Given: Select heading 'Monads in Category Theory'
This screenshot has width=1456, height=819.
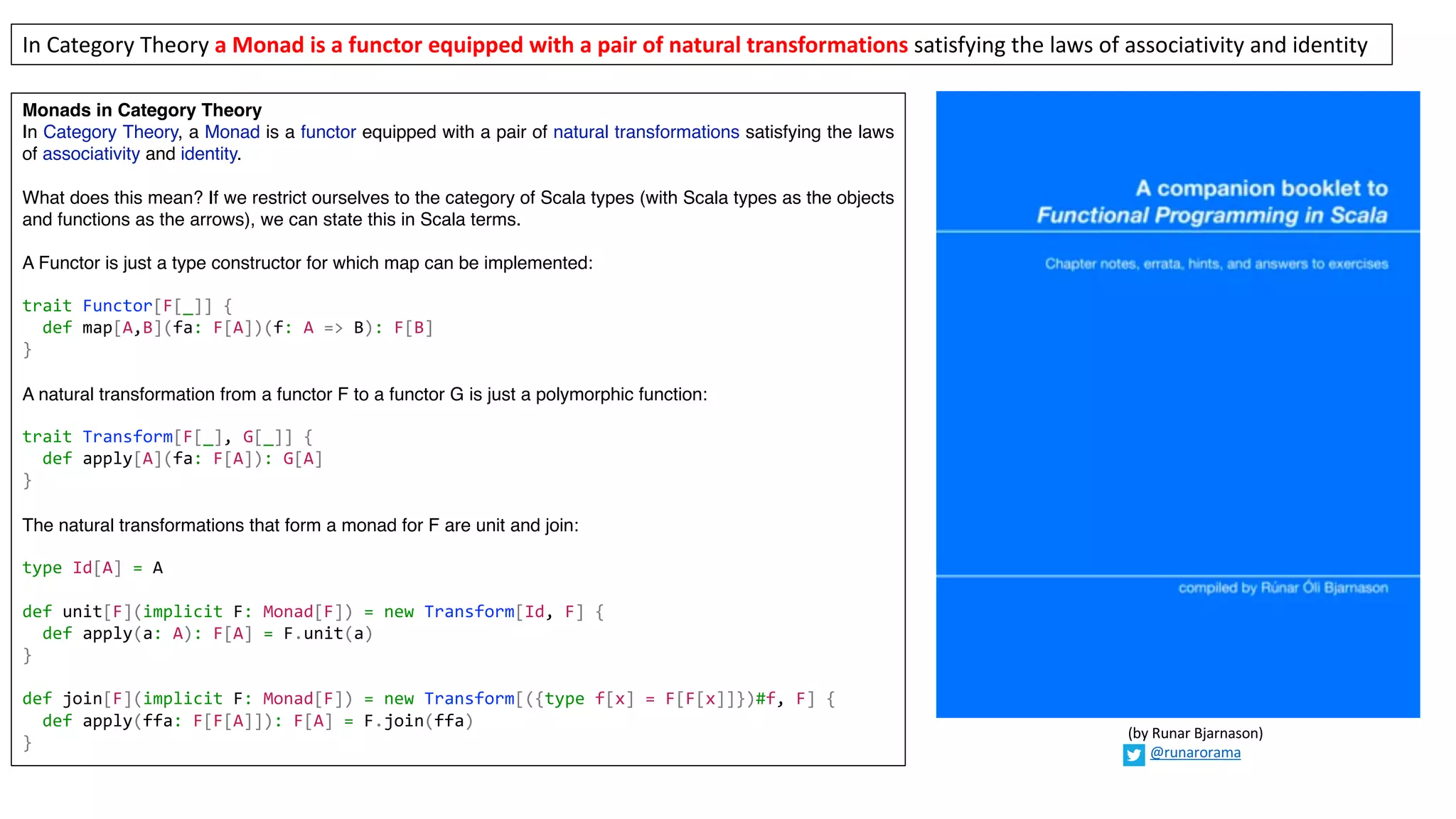Looking at the screenshot, I should (142, 110).
